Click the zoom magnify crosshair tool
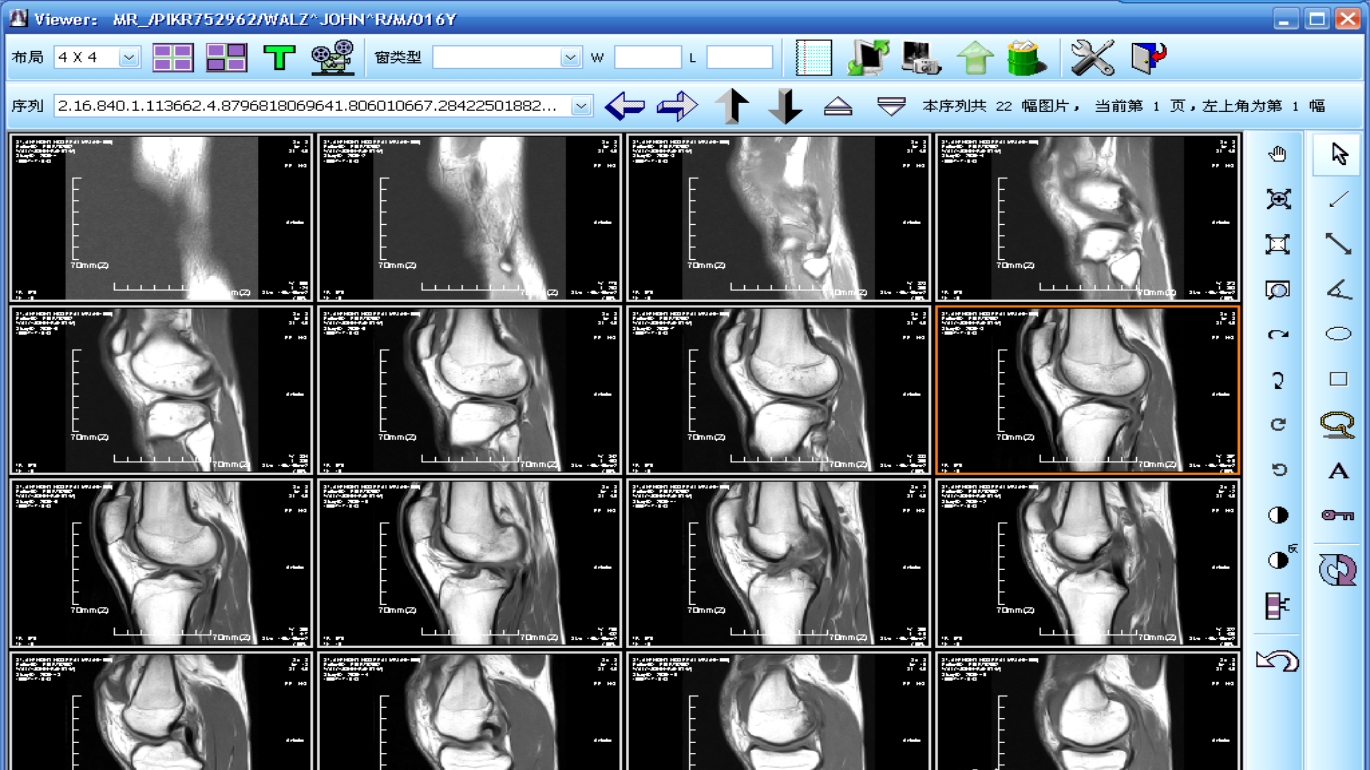The width and height of the screenshot is (1370, 770). pyautogui.click(x=1277, y=199)
